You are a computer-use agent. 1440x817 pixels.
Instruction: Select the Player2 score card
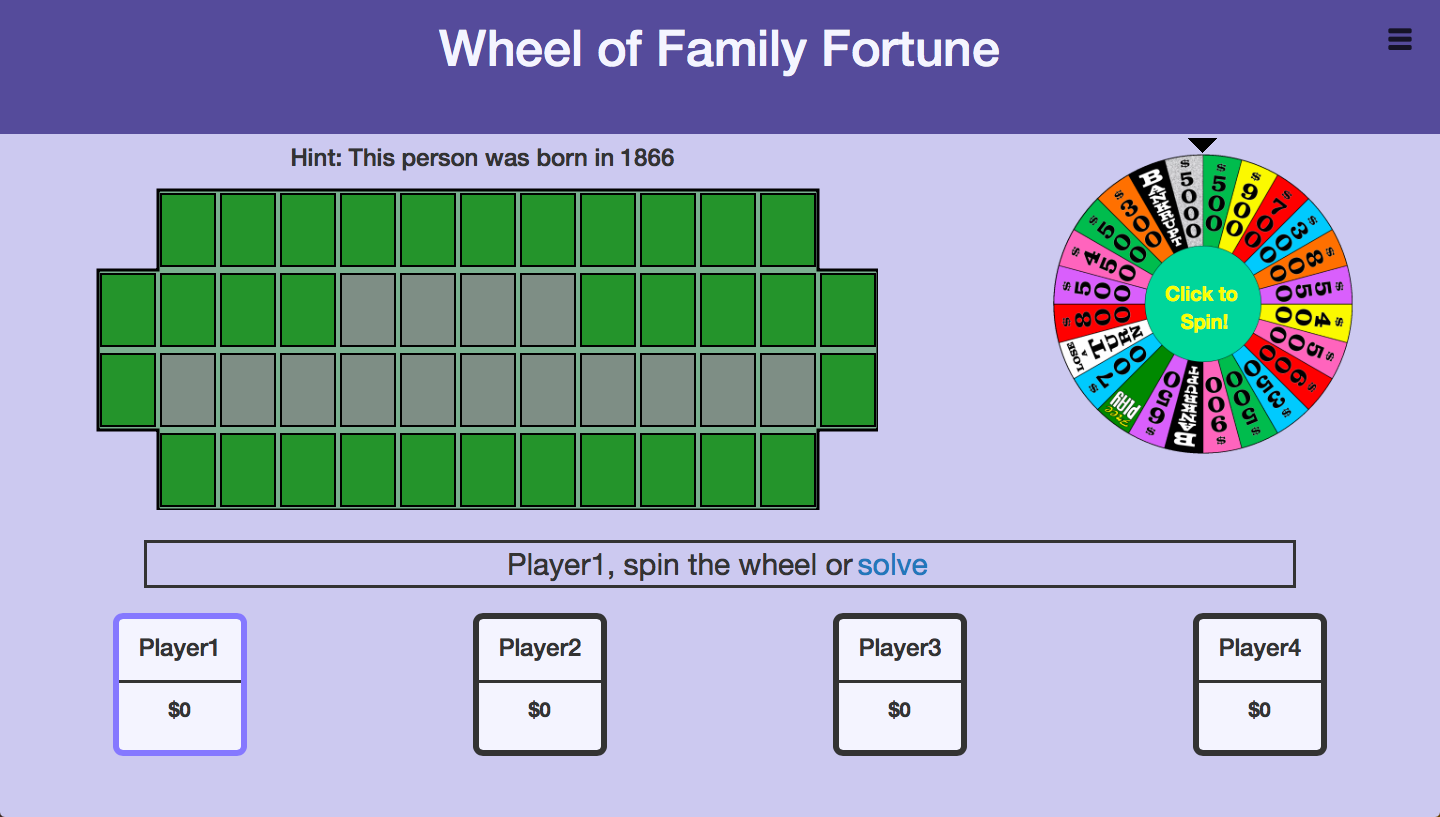point(540,684)
